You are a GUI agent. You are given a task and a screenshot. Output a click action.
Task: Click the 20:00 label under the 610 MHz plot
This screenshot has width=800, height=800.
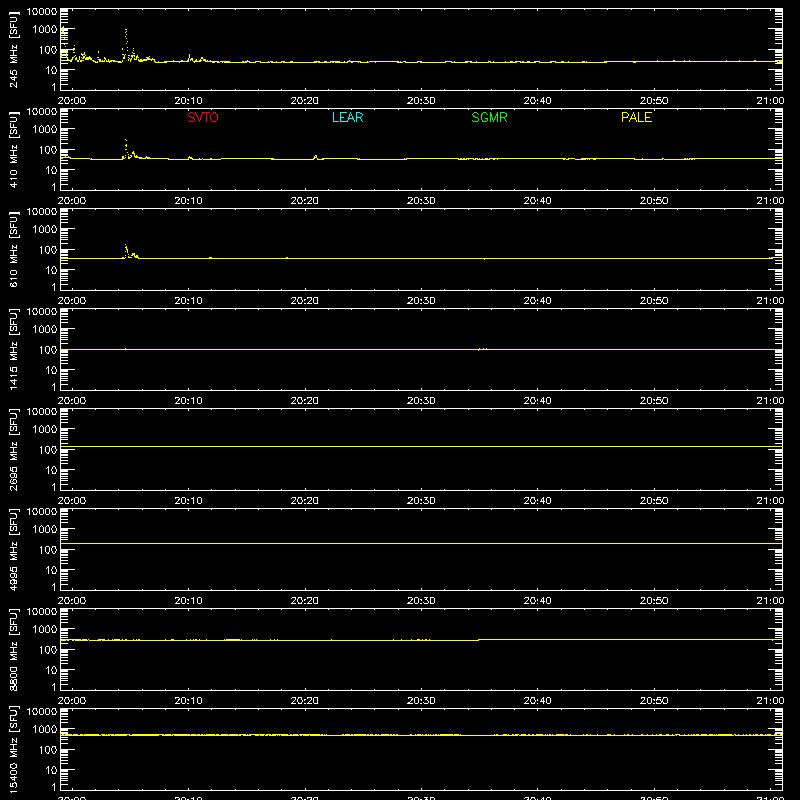72,301
